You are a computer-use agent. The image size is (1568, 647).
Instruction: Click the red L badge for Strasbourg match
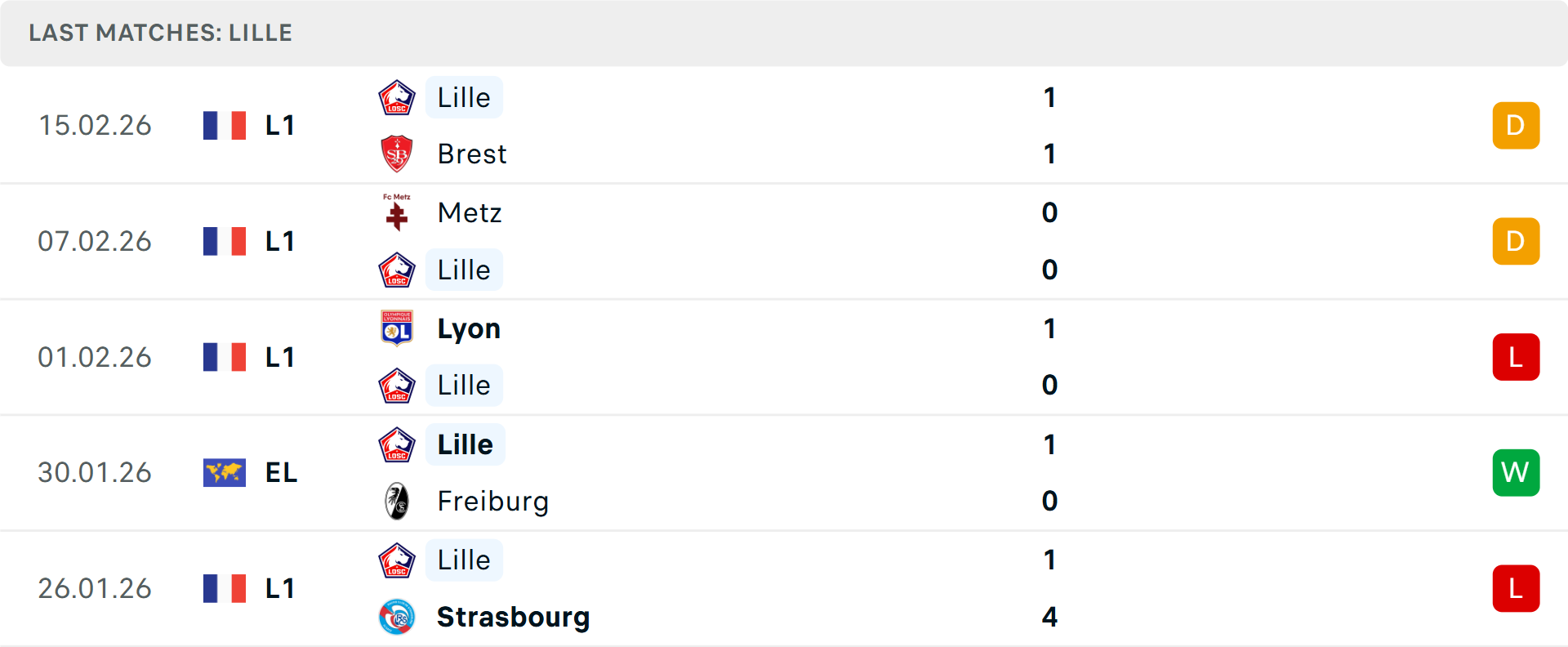pos(1516,588)
